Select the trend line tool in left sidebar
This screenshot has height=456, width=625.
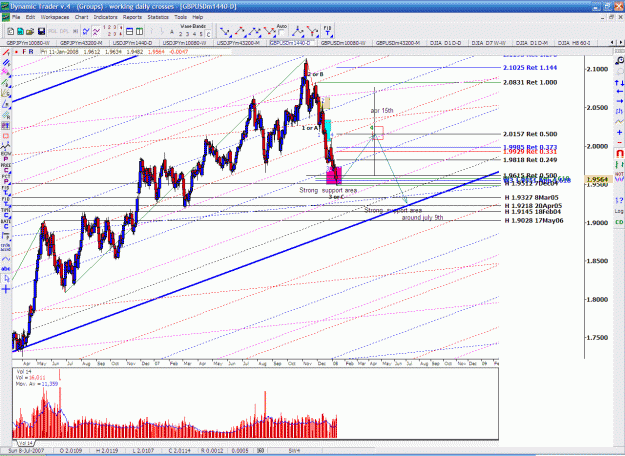(6, 53)
